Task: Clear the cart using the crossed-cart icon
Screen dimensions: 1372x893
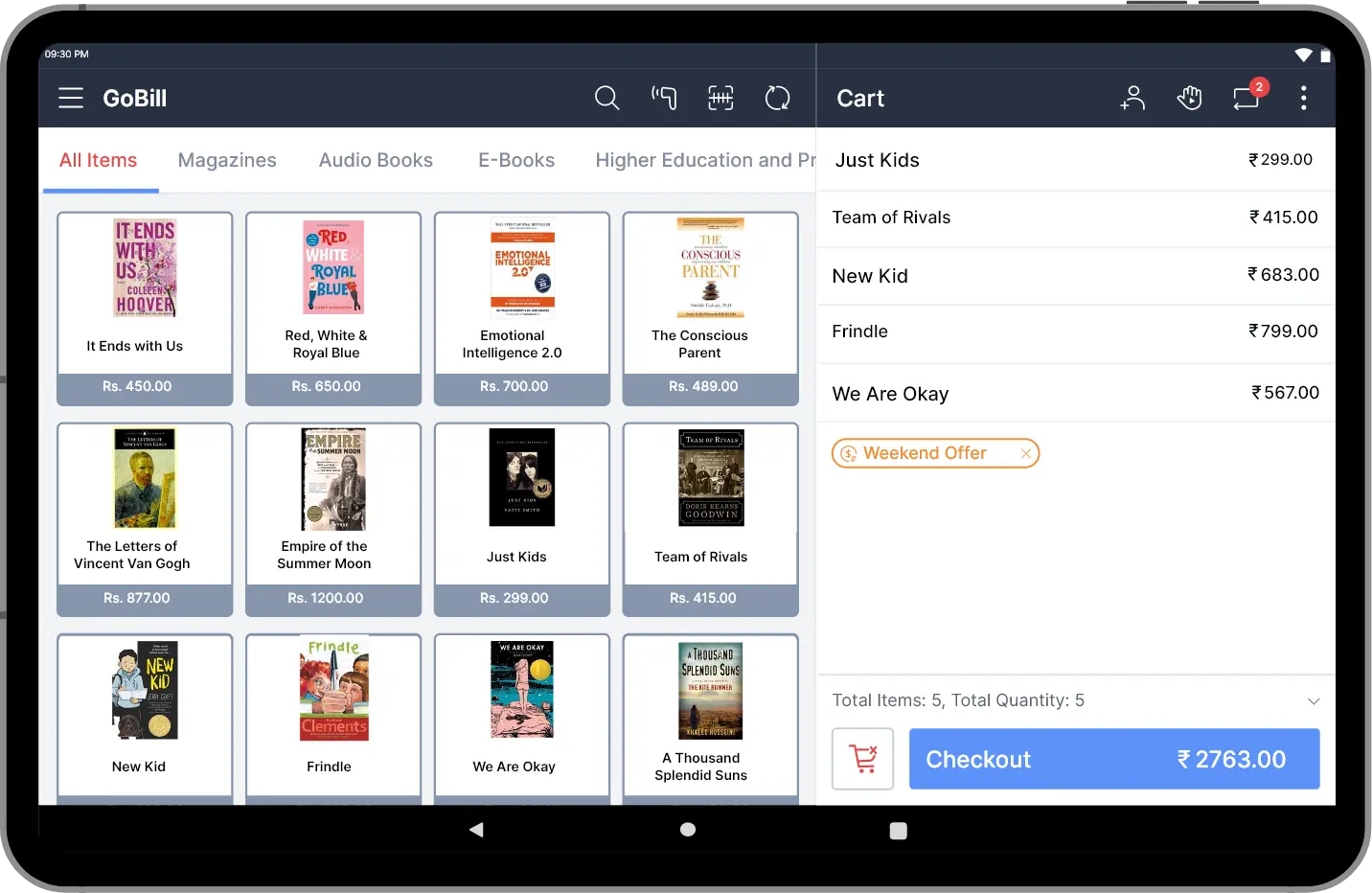Action: (x=861, y=758)
